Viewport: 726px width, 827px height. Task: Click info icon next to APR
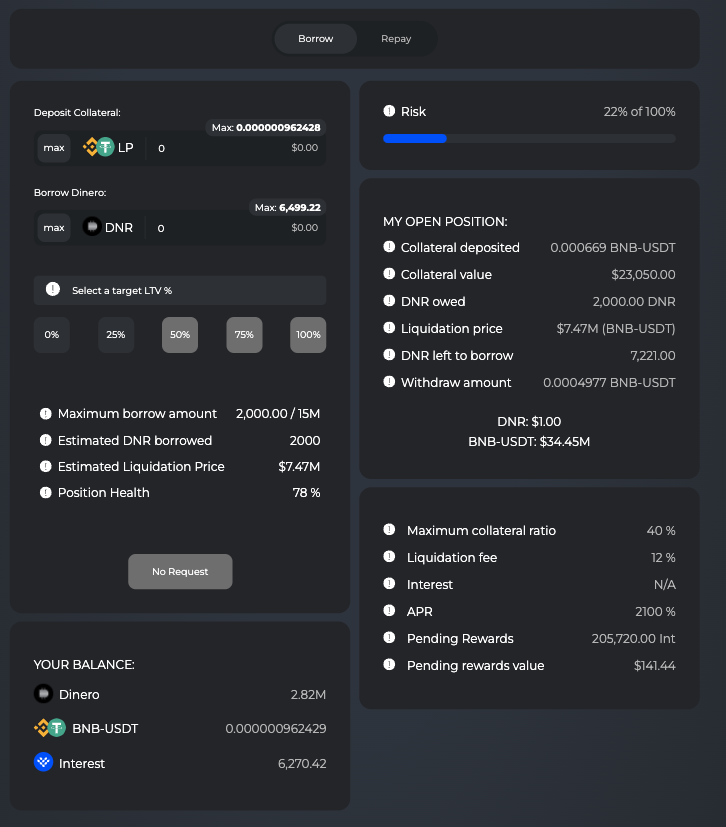(389, 611)
